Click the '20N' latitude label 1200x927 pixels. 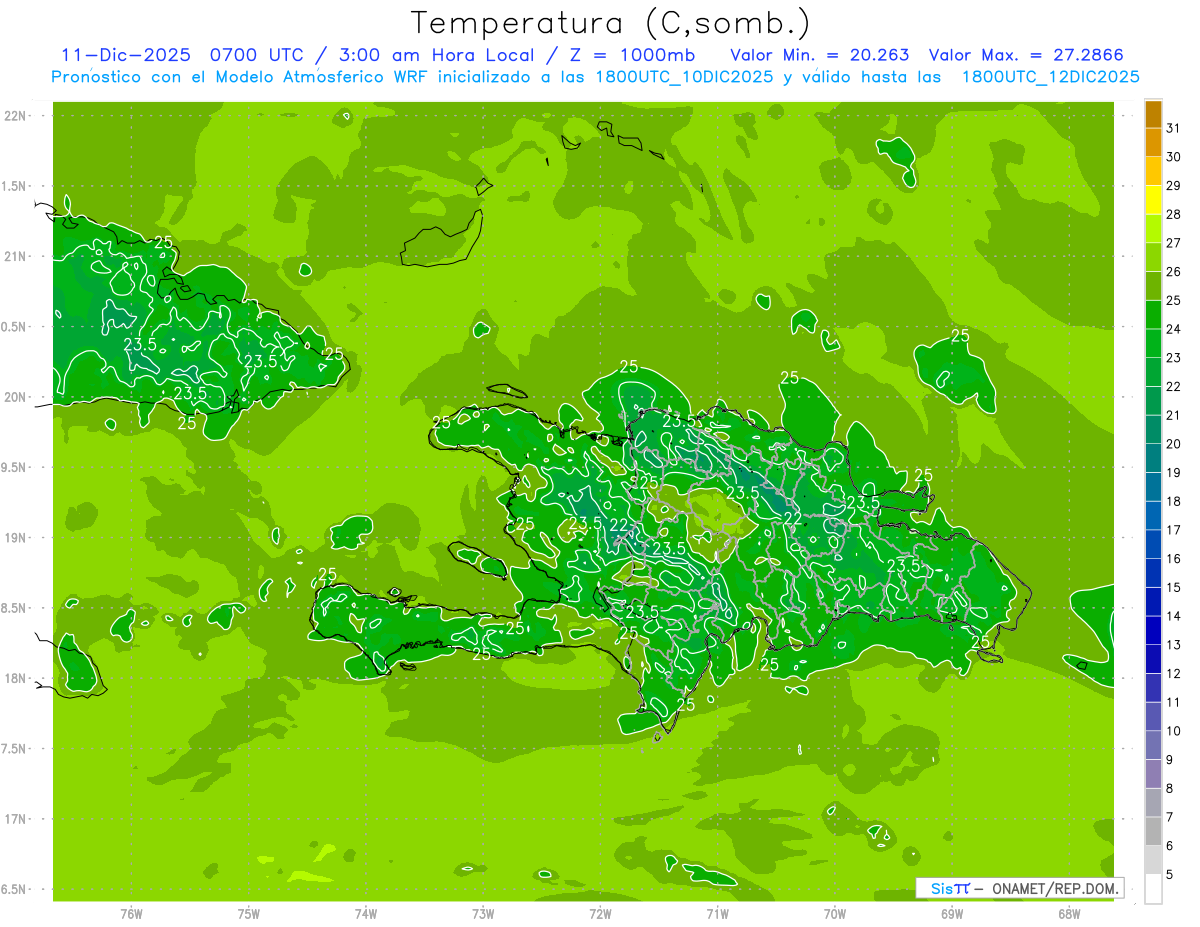16,397
